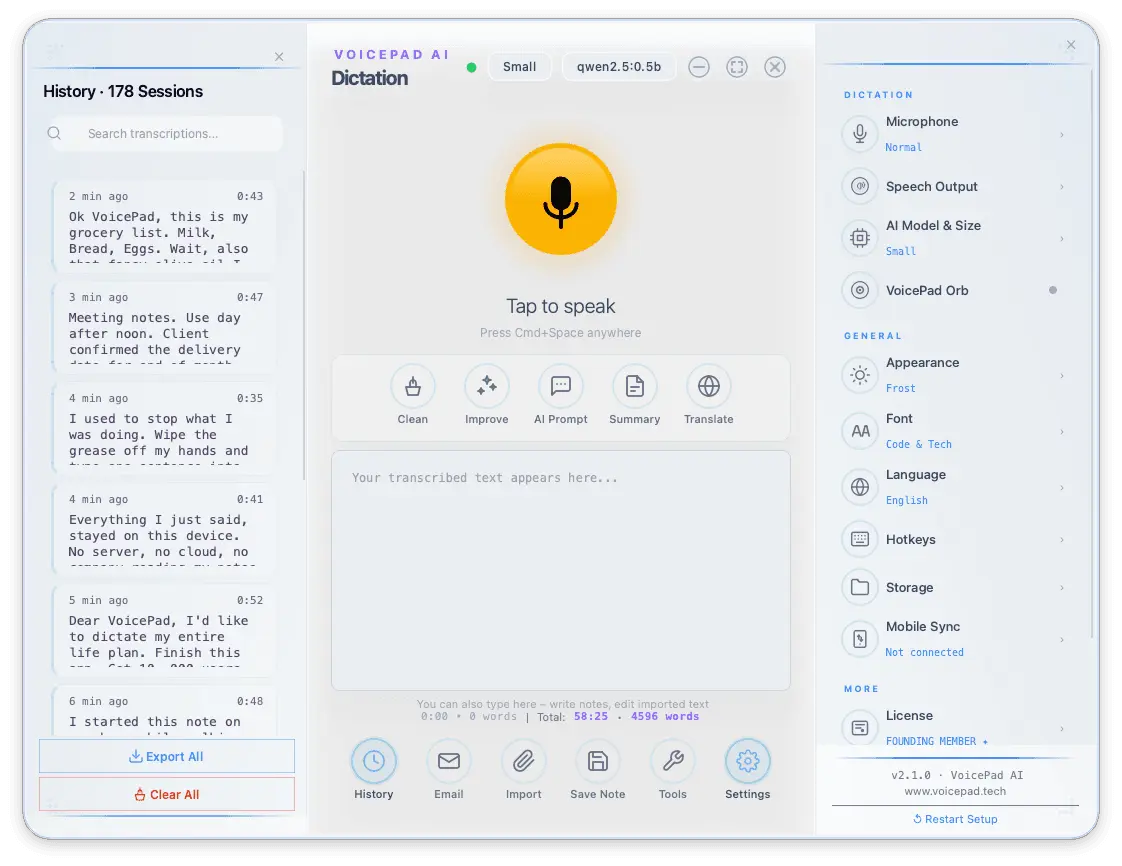Click the Translate globe icon

708,386
